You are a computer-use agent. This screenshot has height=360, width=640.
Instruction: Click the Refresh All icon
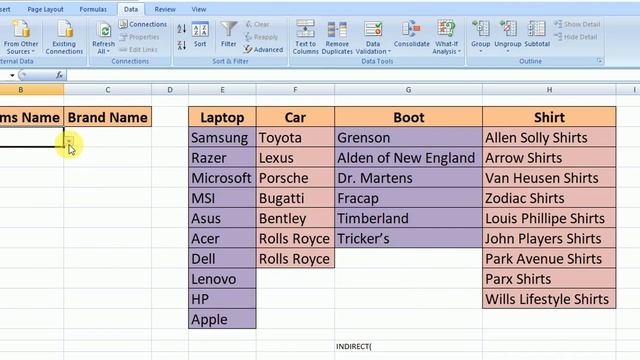pyautogui.click(x=104, y=31)
